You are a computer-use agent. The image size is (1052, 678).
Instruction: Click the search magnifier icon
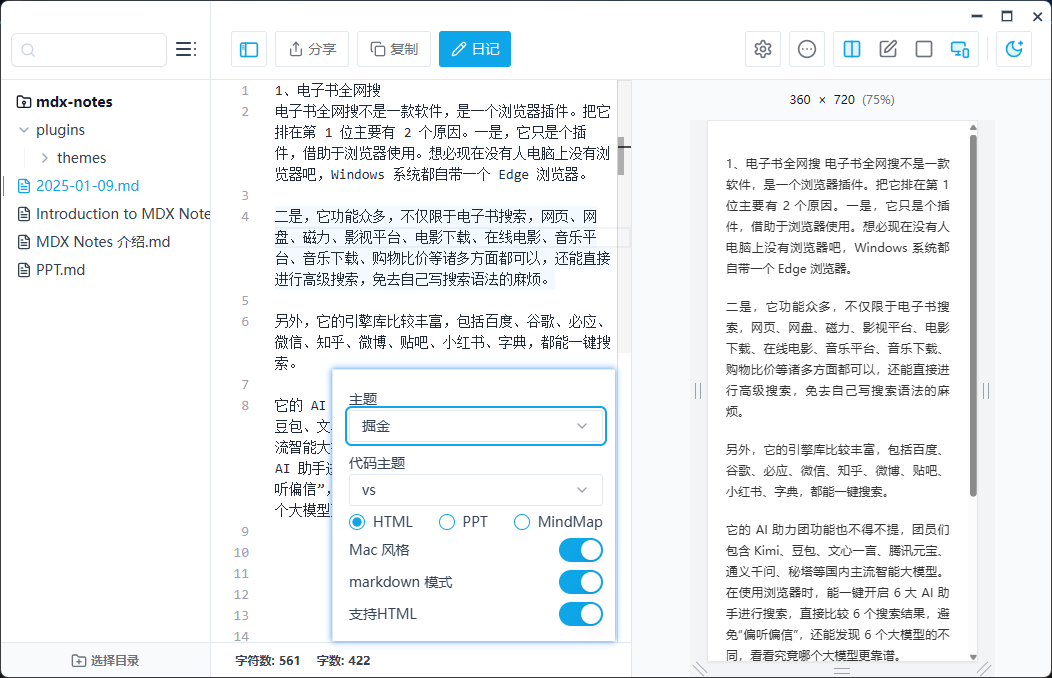pyautogui.click(x=28, y=50)
